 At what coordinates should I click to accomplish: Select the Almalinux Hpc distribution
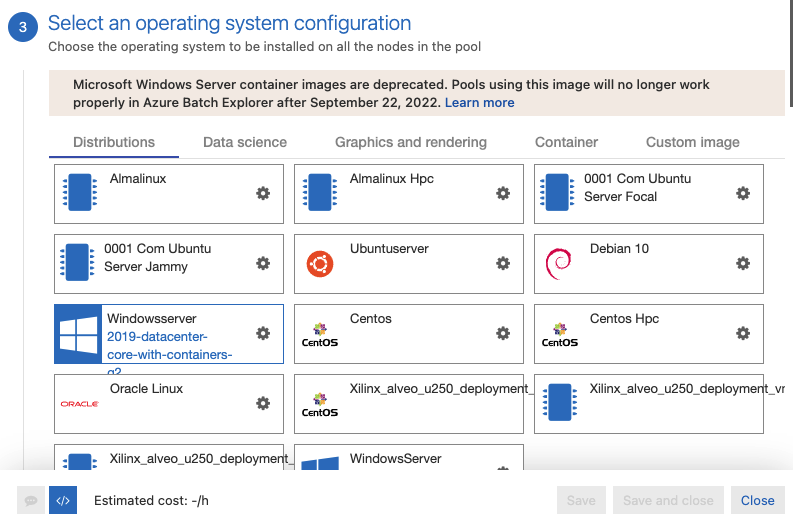click(x=409, y=194)
